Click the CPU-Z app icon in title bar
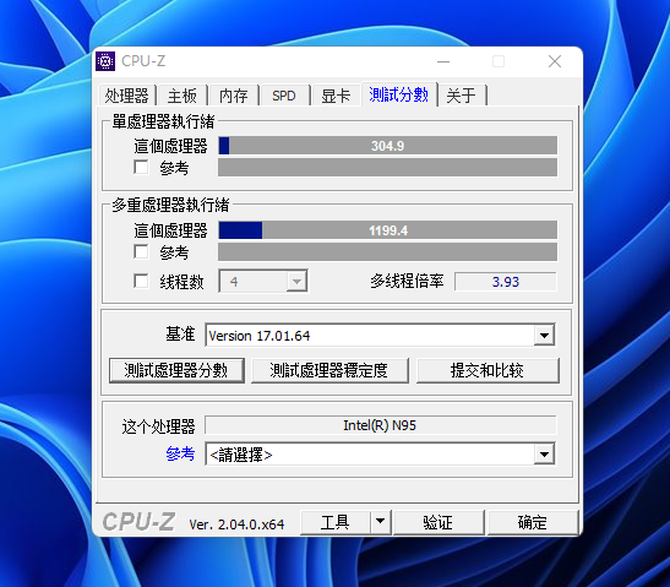This screenshot has width=670, height=587. coord(106,61)
